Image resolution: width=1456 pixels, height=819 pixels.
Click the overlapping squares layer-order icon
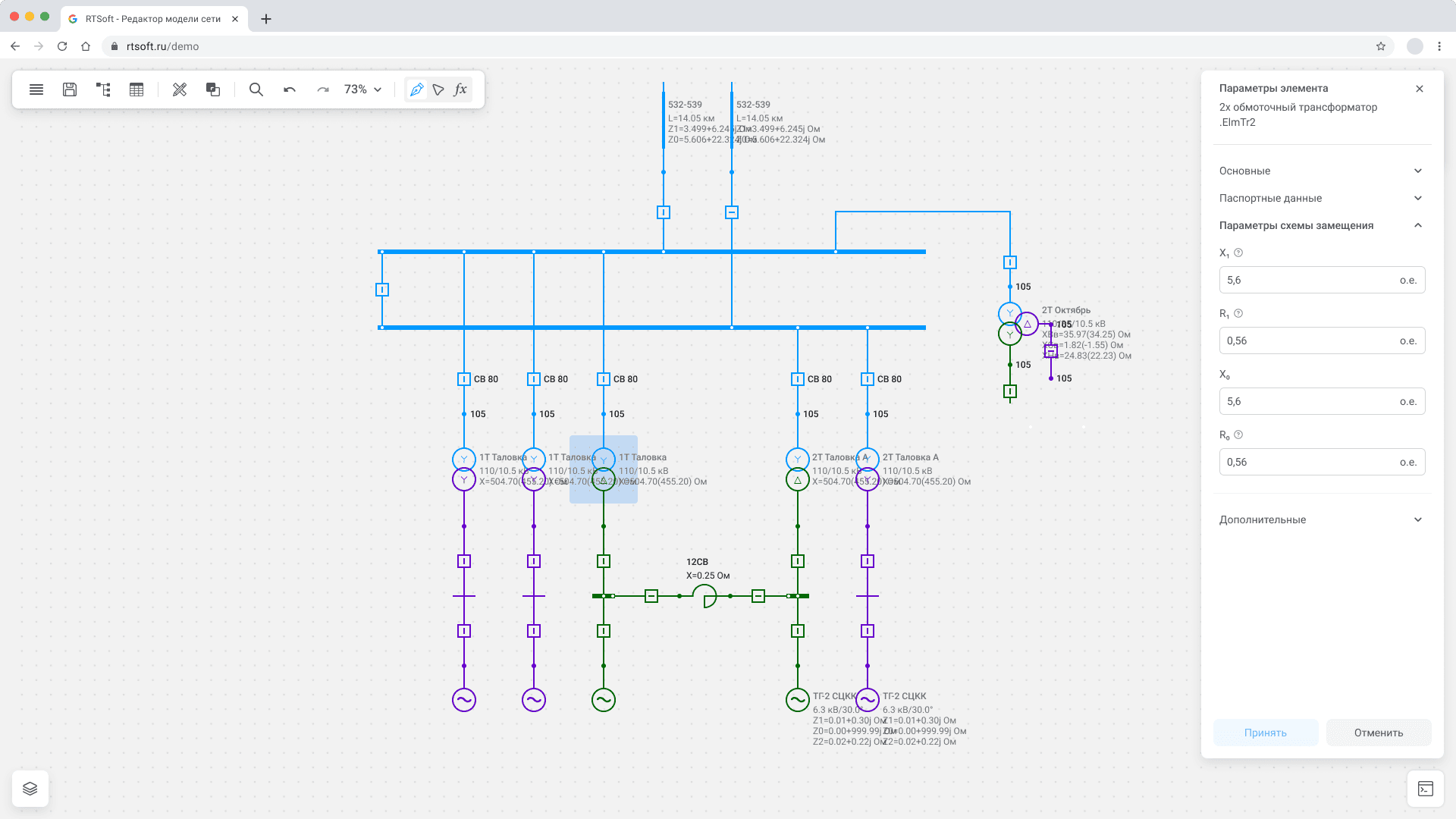coord(213,89)
